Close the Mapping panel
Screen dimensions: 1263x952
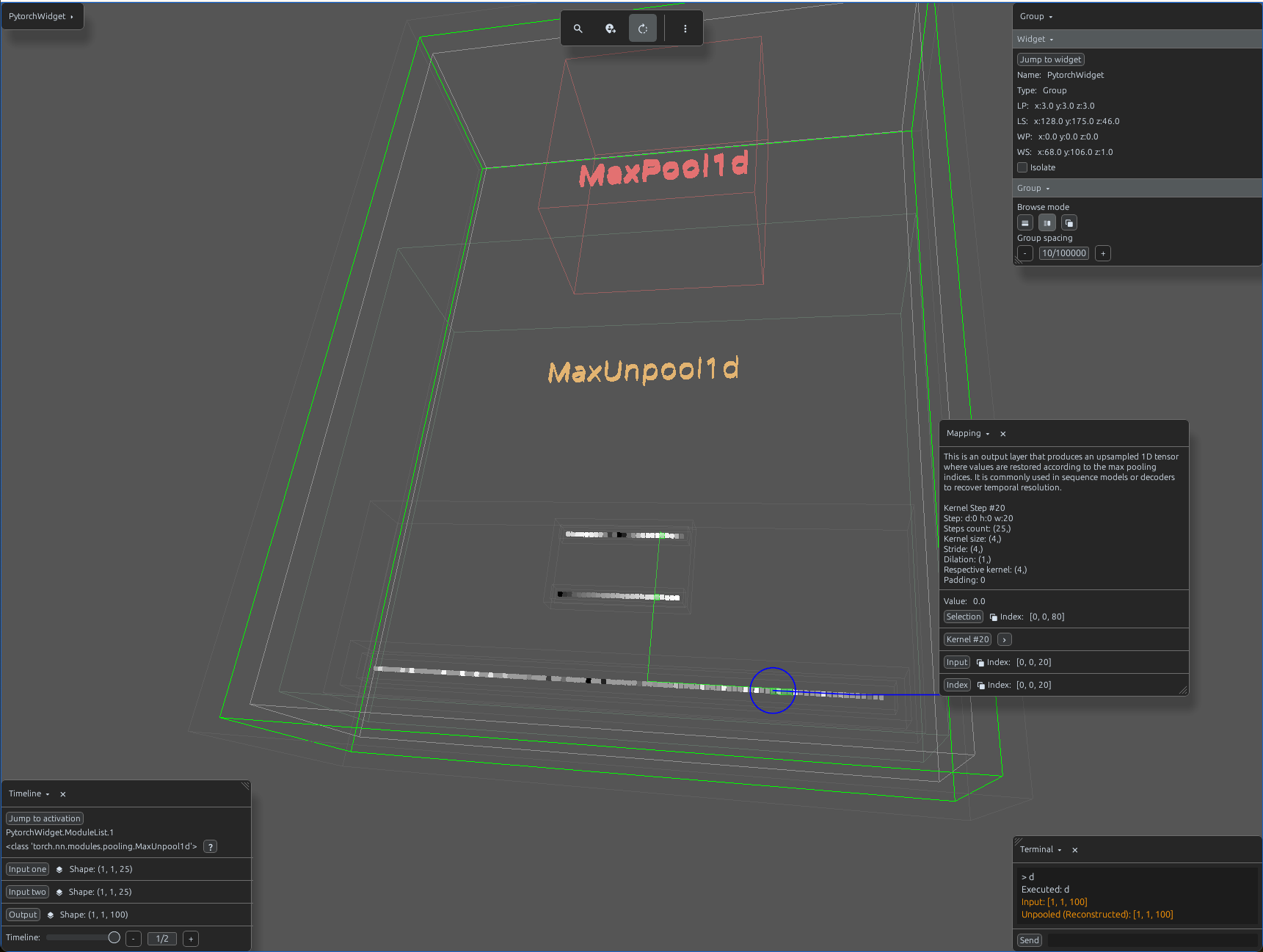1003,434
